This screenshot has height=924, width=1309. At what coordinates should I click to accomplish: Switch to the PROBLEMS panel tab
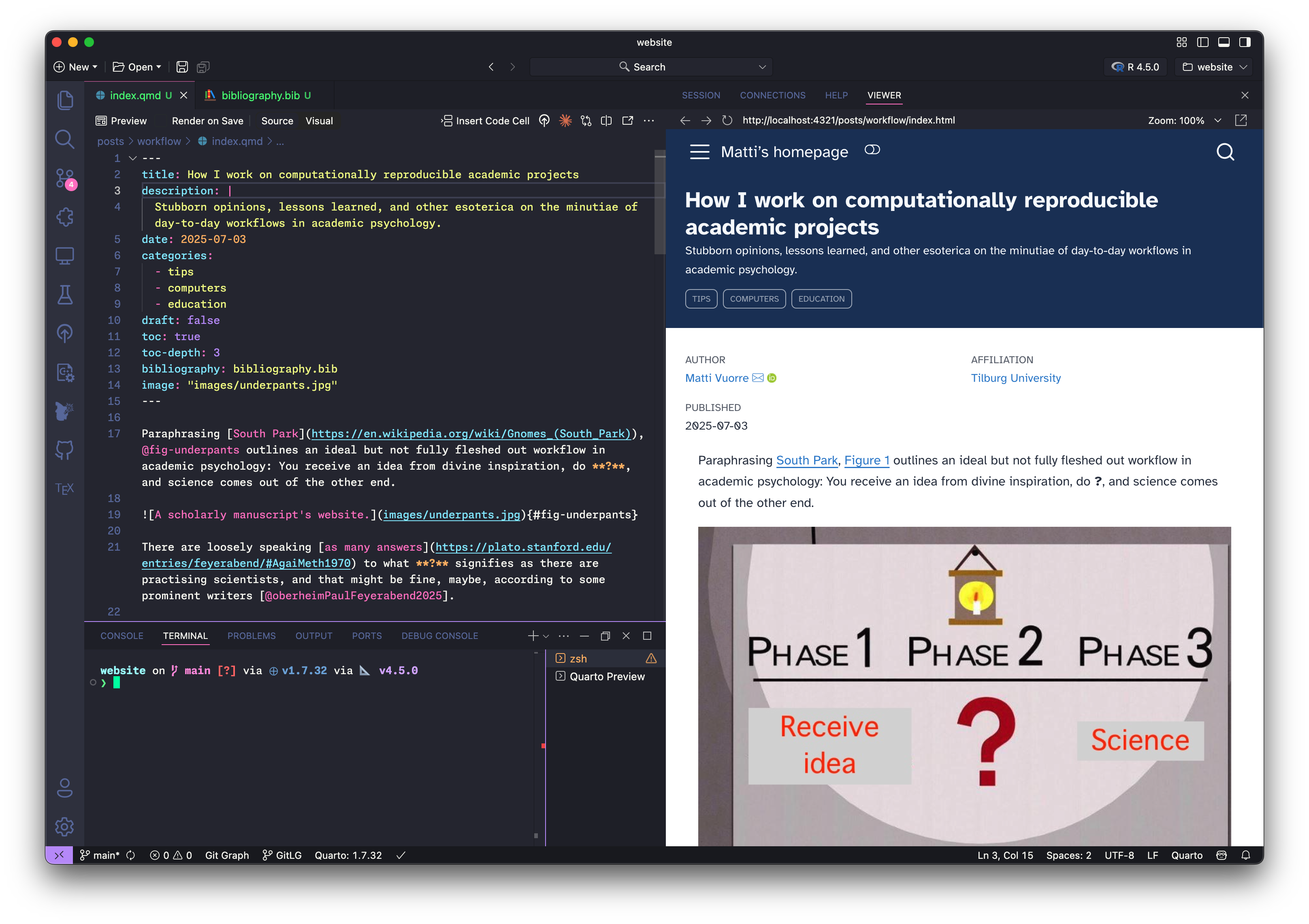[x=252, y=636]
